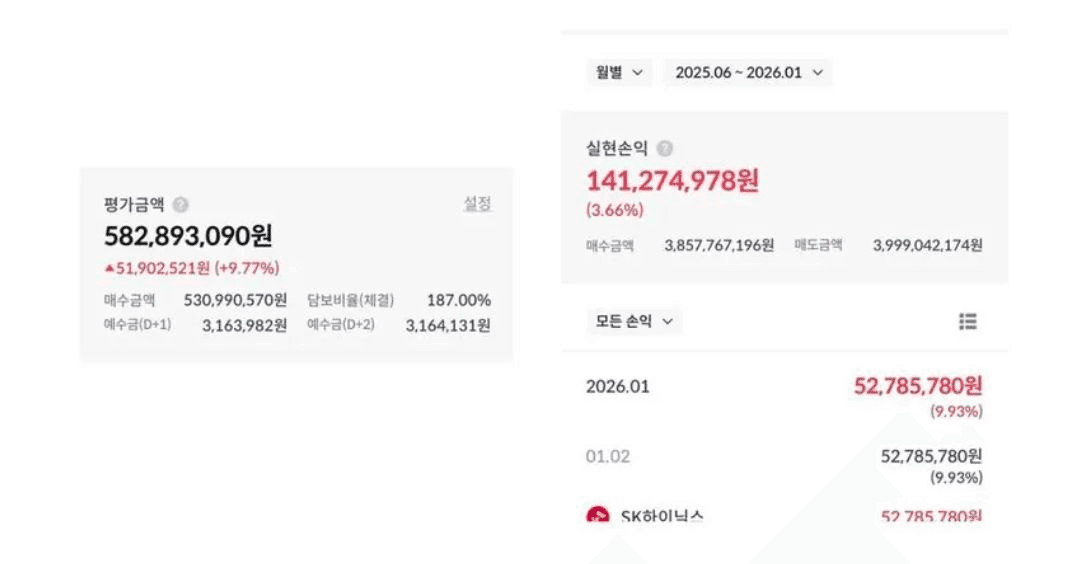
Task: Select the 2026.01 monthly row label
Action: [617, 386]
